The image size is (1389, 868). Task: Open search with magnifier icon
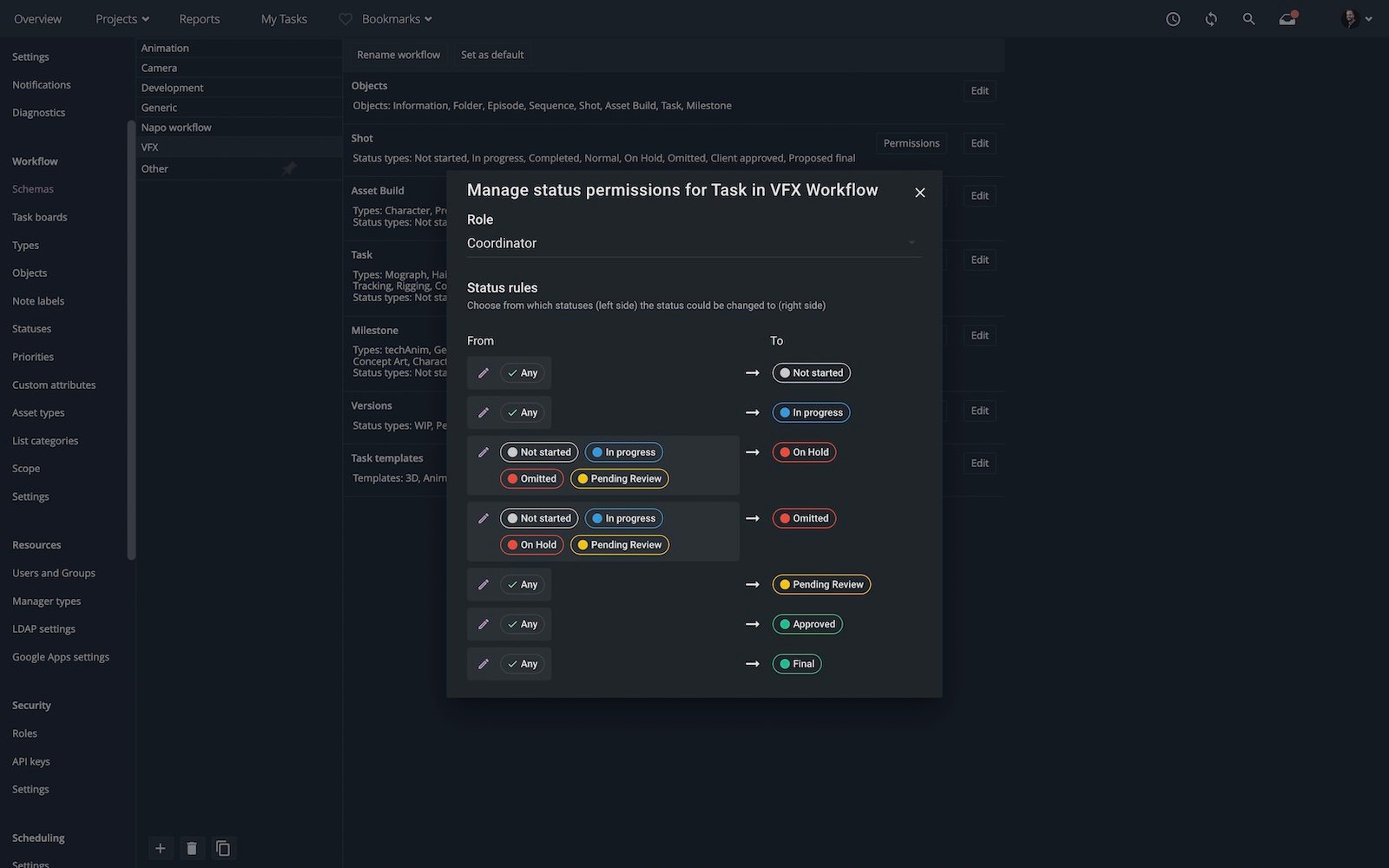tap(1248, 19)
